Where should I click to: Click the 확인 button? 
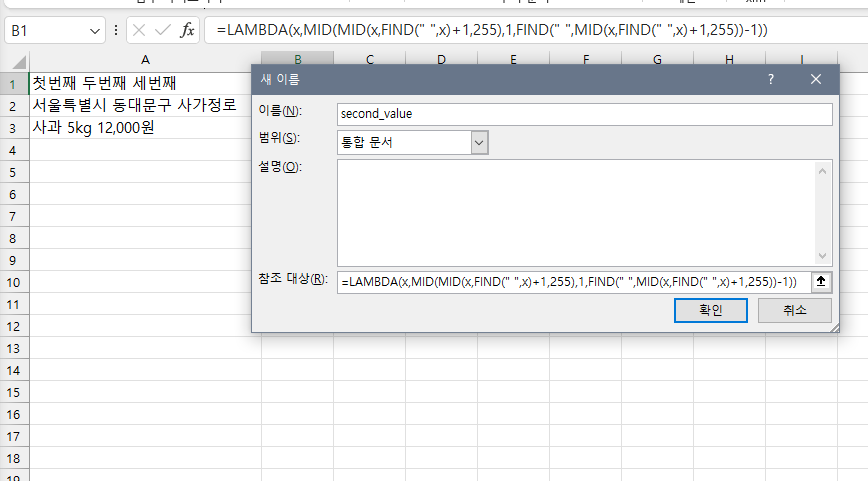(x=711, y=310)
